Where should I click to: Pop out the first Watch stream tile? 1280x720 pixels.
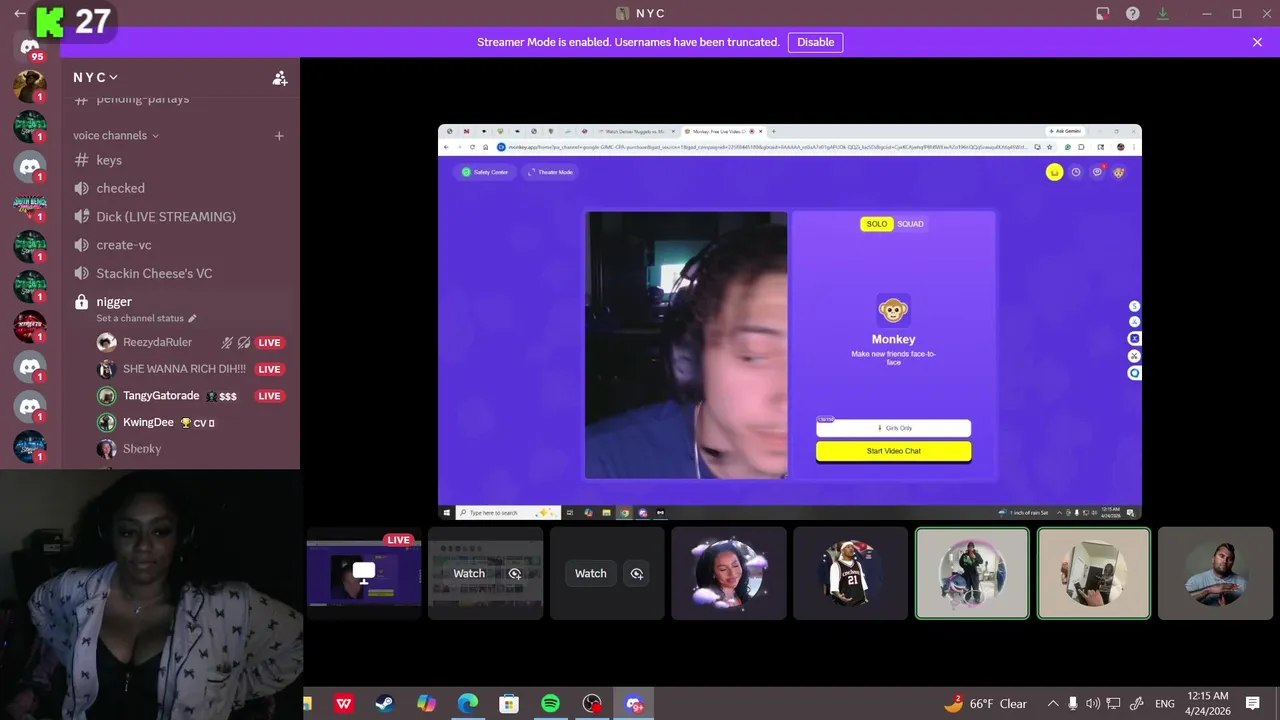coord(515,574)
